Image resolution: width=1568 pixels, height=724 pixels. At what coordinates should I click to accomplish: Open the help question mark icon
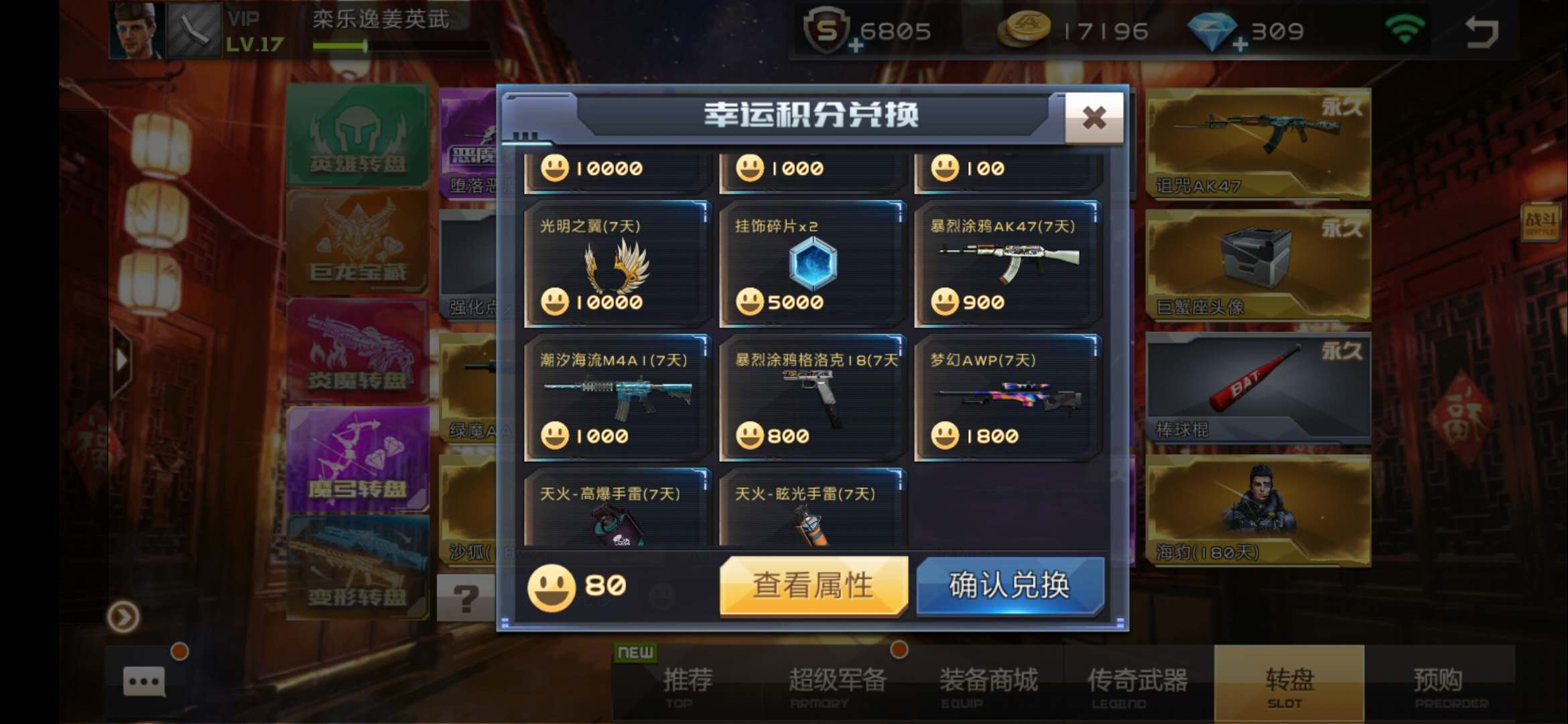(466, 597)
